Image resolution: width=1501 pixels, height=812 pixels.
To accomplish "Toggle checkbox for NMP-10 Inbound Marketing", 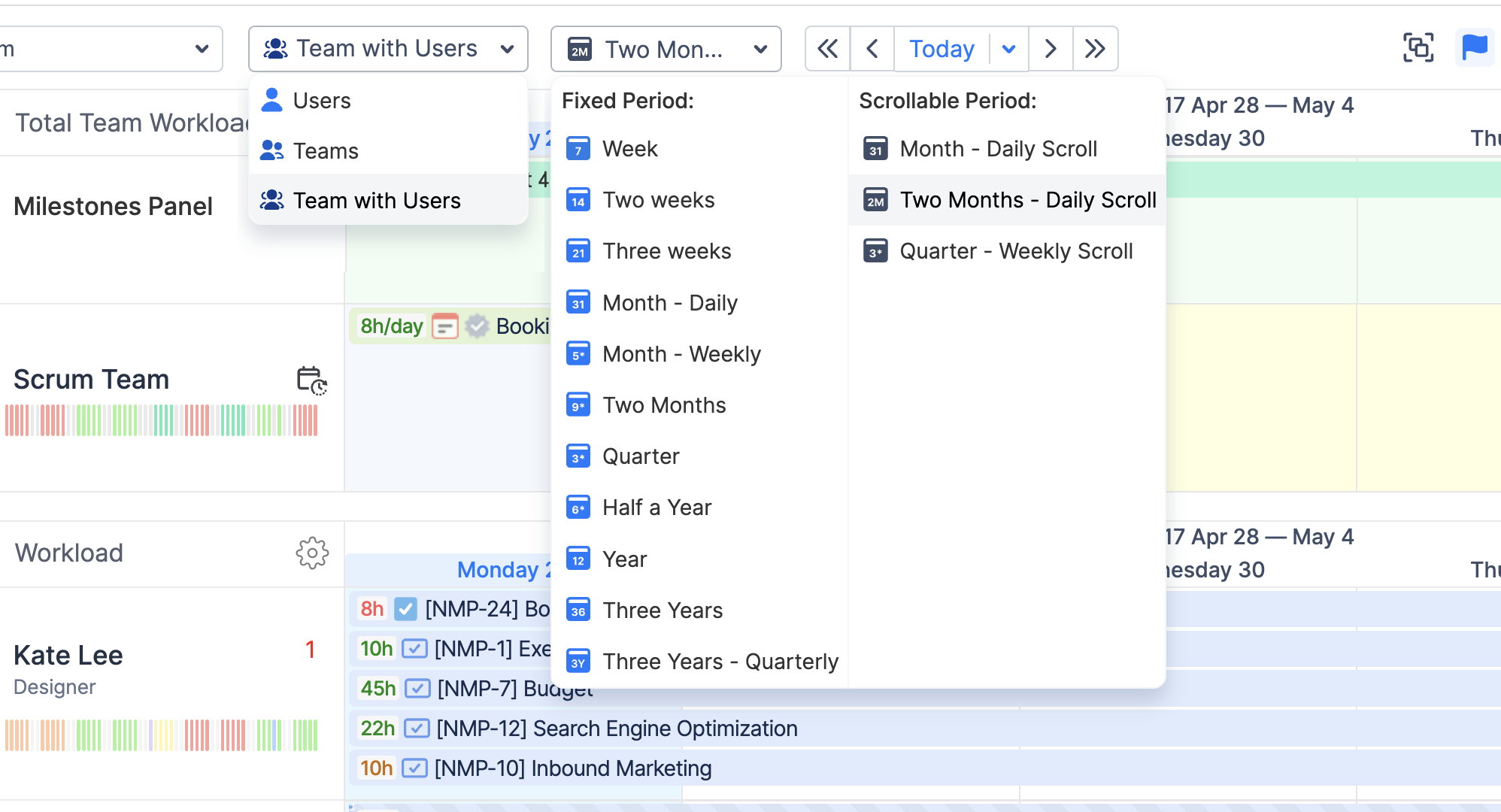I will 414,768.
